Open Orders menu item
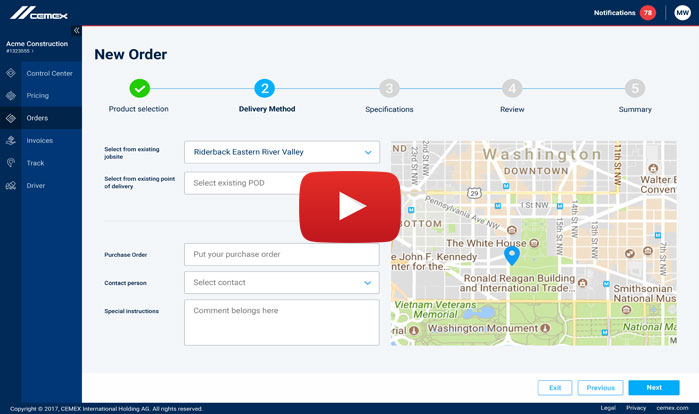The image size is (699, 414). click(x=37, y=118)
